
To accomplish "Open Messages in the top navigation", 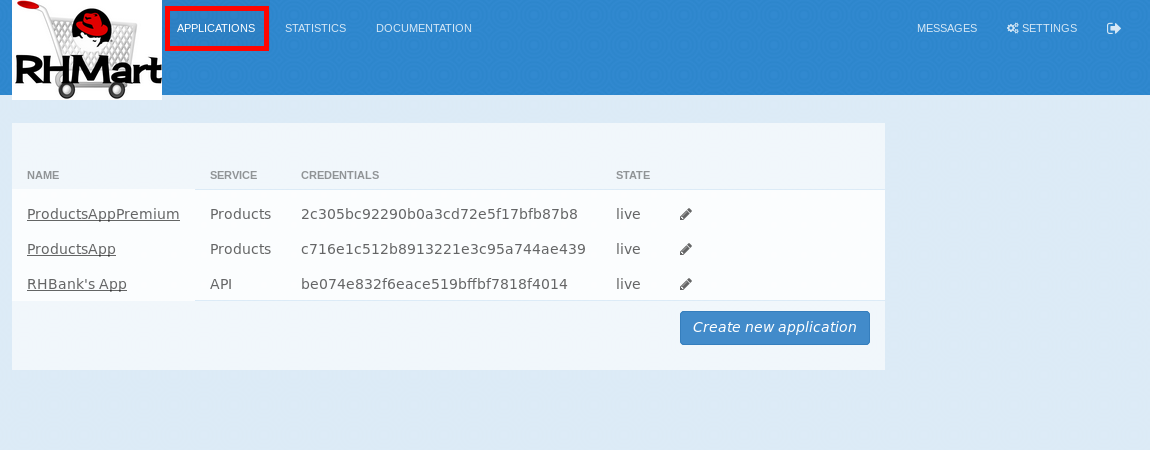I will [x=946, y=28].
